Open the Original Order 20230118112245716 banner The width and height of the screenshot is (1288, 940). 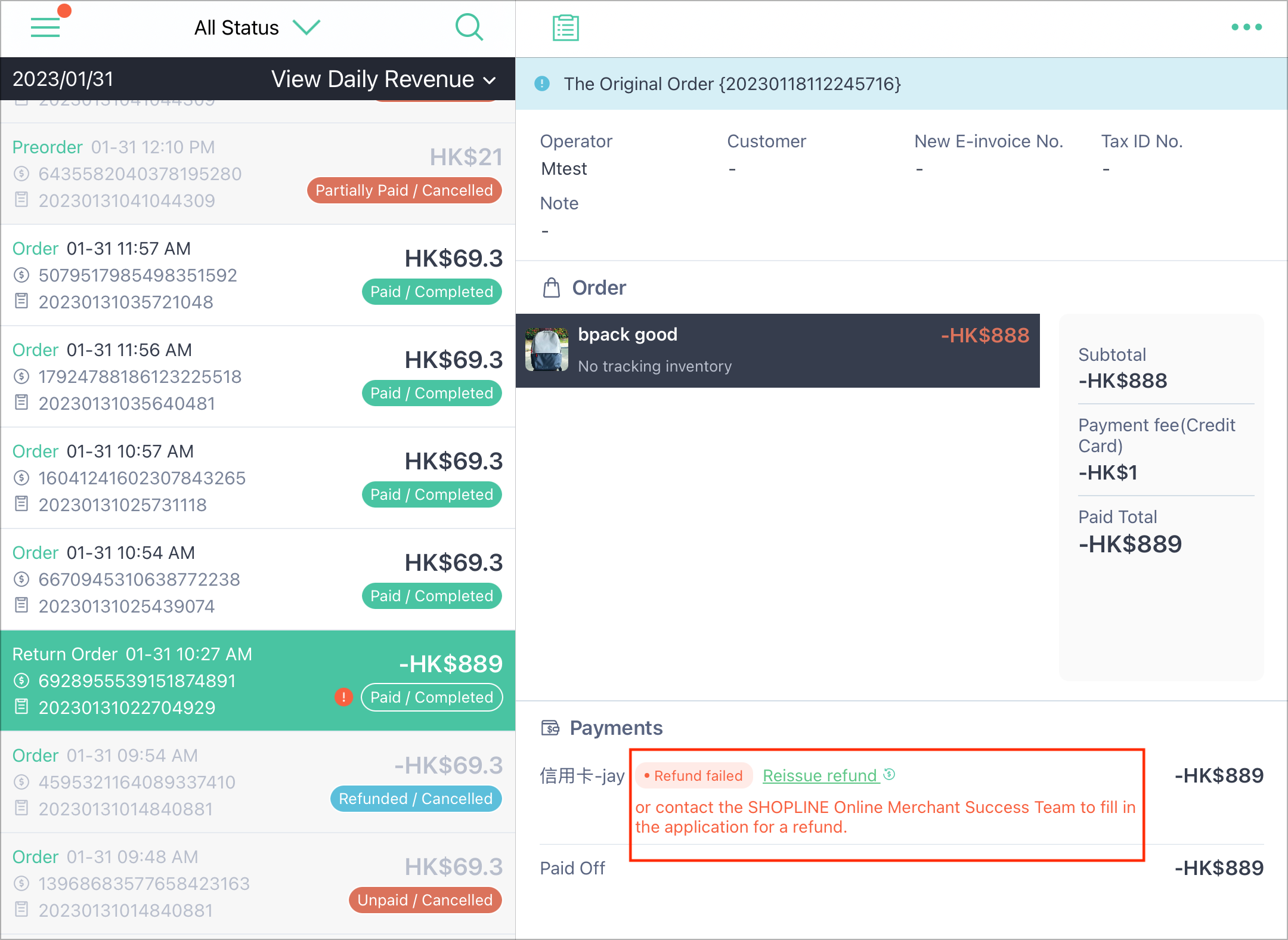[901, 84]
